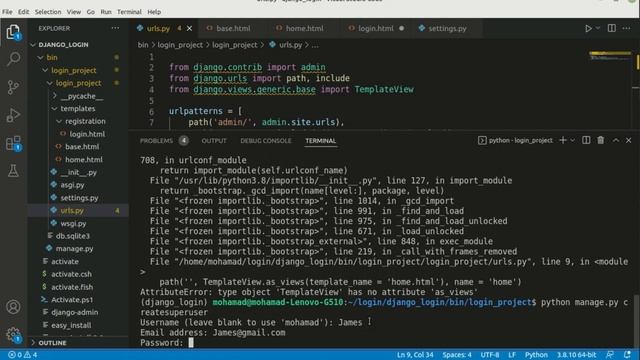Open the Go menu
The image size is (640, 360).
tap(91, 12)
